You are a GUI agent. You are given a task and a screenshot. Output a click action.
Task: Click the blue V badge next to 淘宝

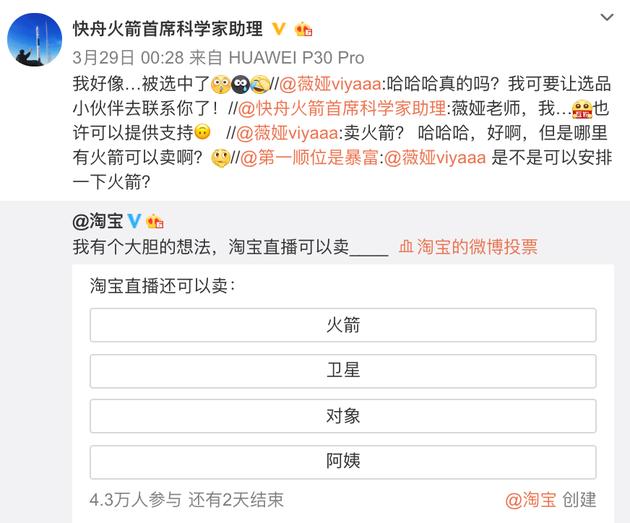point(134,221)
